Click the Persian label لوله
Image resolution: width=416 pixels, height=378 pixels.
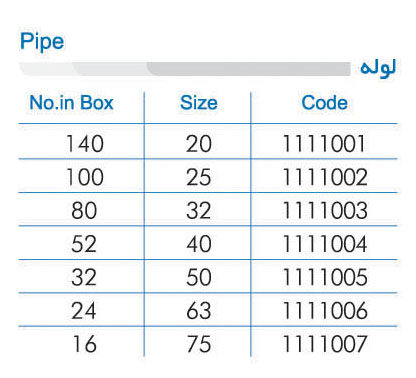pos(378,68)
